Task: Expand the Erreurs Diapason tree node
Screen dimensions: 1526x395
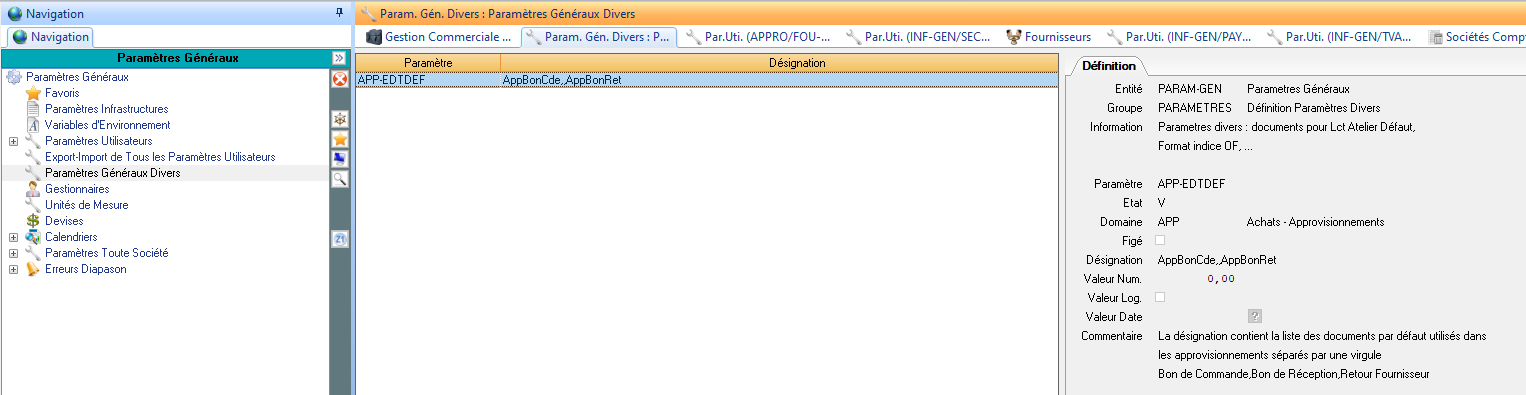Action: tap(13, 269)
